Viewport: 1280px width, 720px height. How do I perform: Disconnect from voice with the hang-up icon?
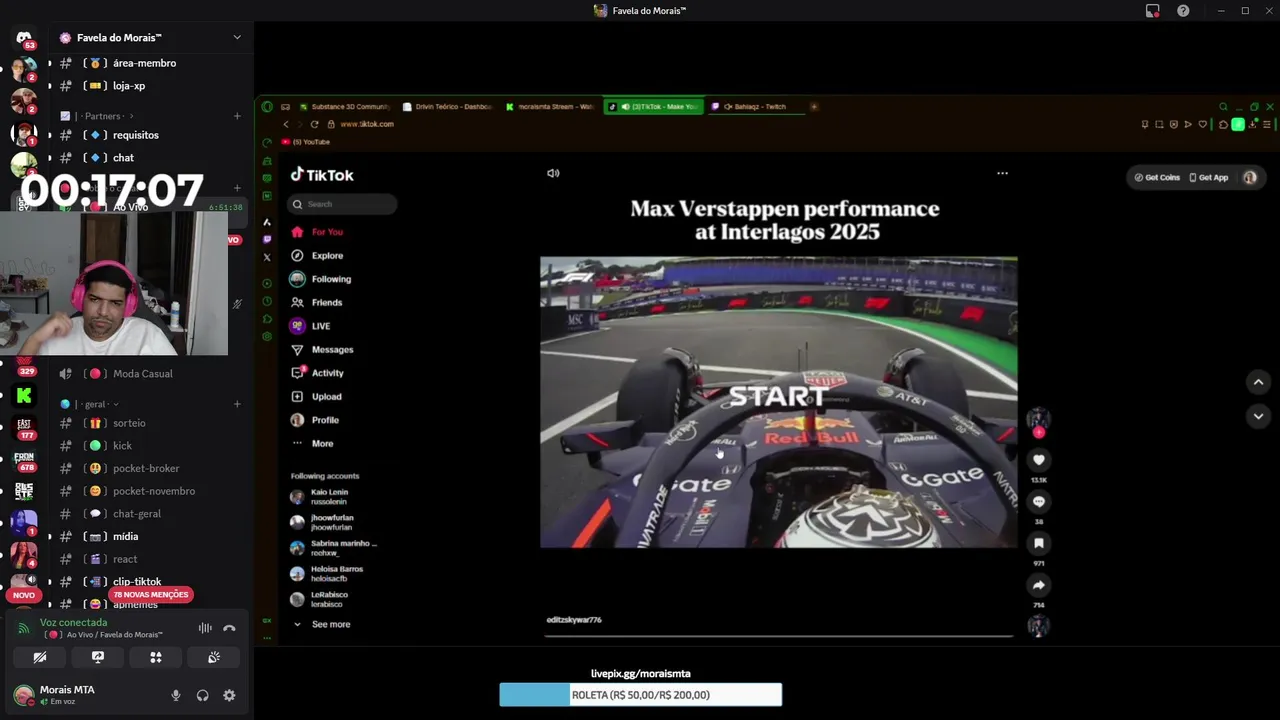[x=229, y=628]
